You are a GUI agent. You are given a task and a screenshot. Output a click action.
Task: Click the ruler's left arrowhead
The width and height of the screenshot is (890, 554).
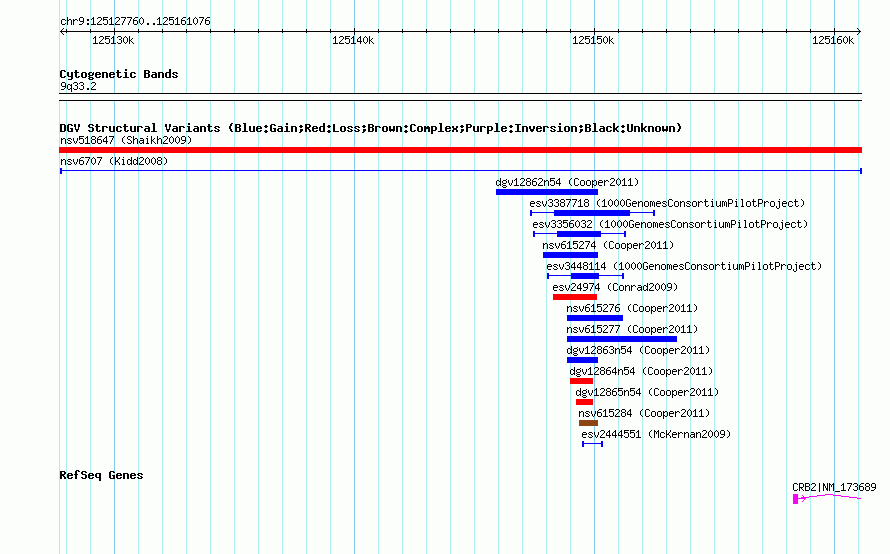click(62, 32)
